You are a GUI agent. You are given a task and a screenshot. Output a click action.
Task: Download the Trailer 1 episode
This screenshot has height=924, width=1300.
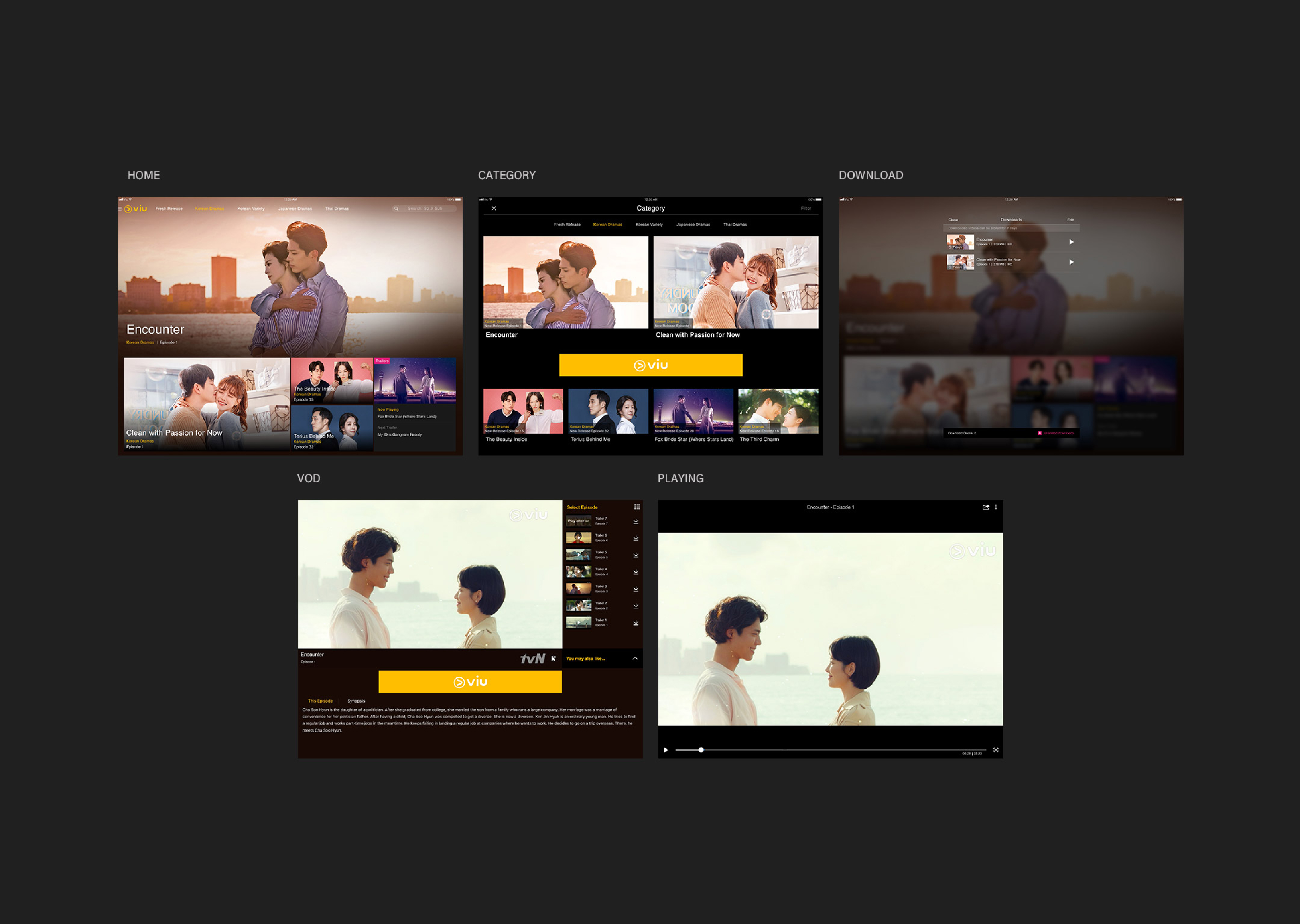636,623
